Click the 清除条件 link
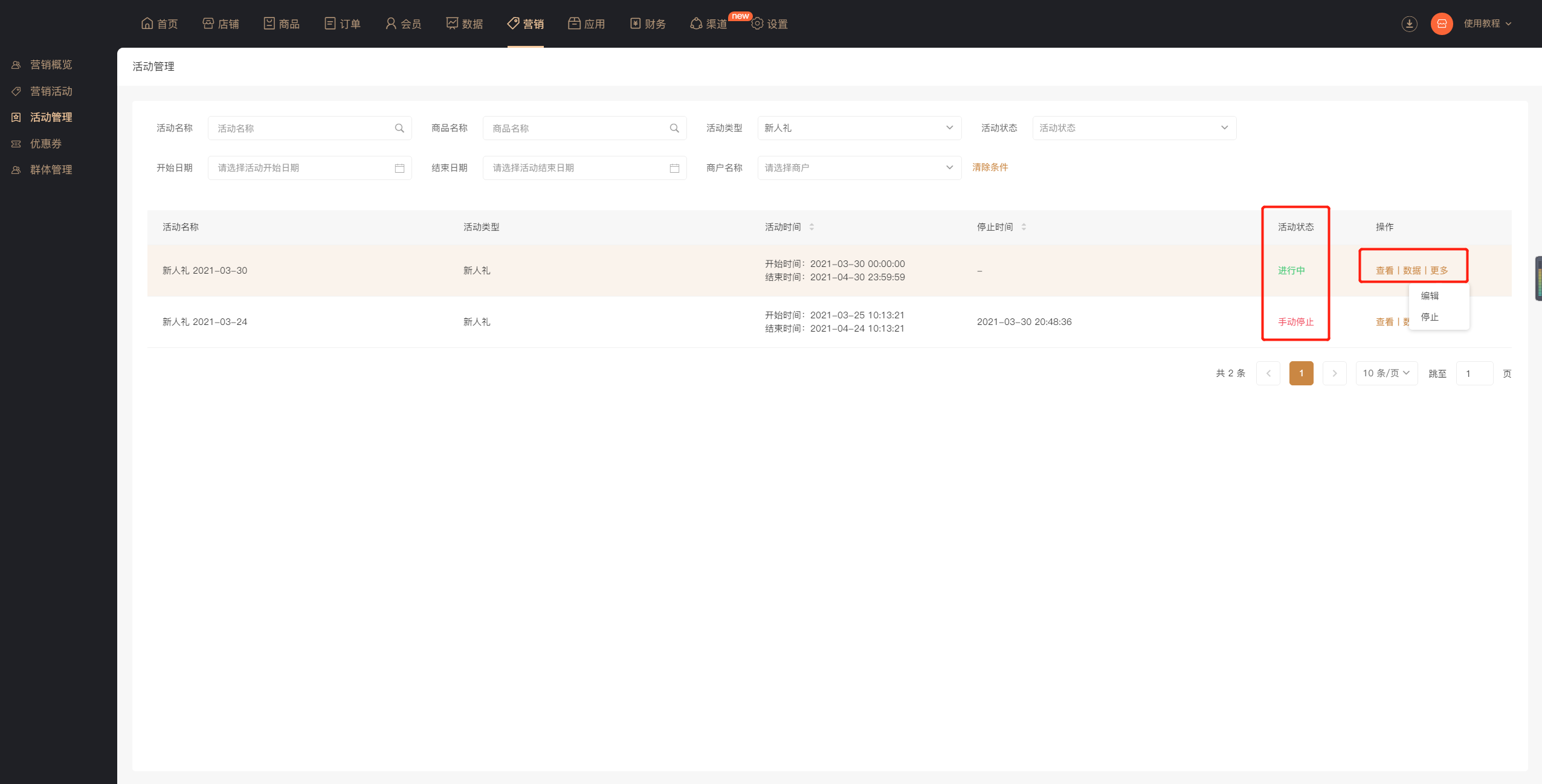The image size is (1542, 784). [x=990, y=167]
